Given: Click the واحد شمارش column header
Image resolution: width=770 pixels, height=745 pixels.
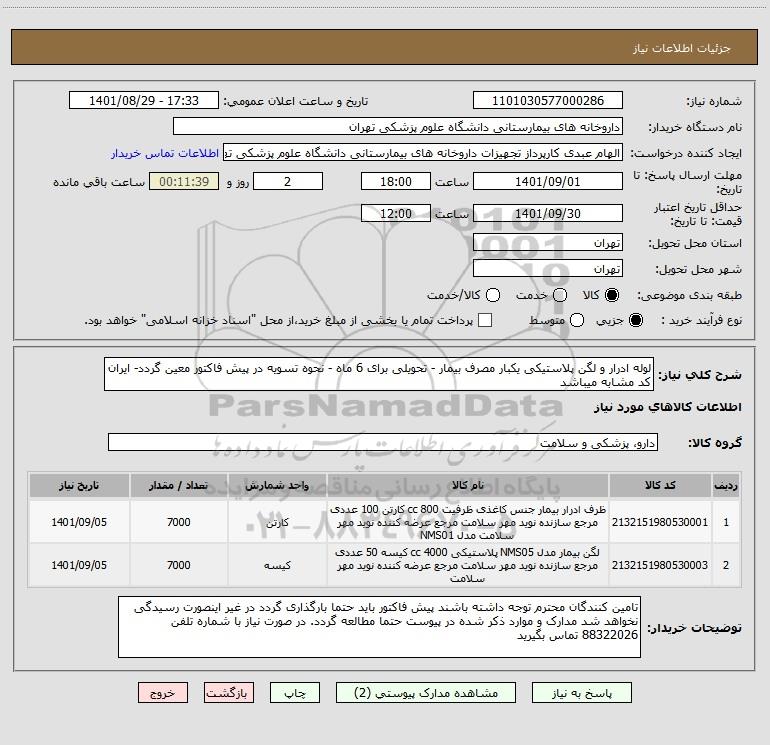Looking at the screenshot, I should pyautogui.click(x=277, y=486).
